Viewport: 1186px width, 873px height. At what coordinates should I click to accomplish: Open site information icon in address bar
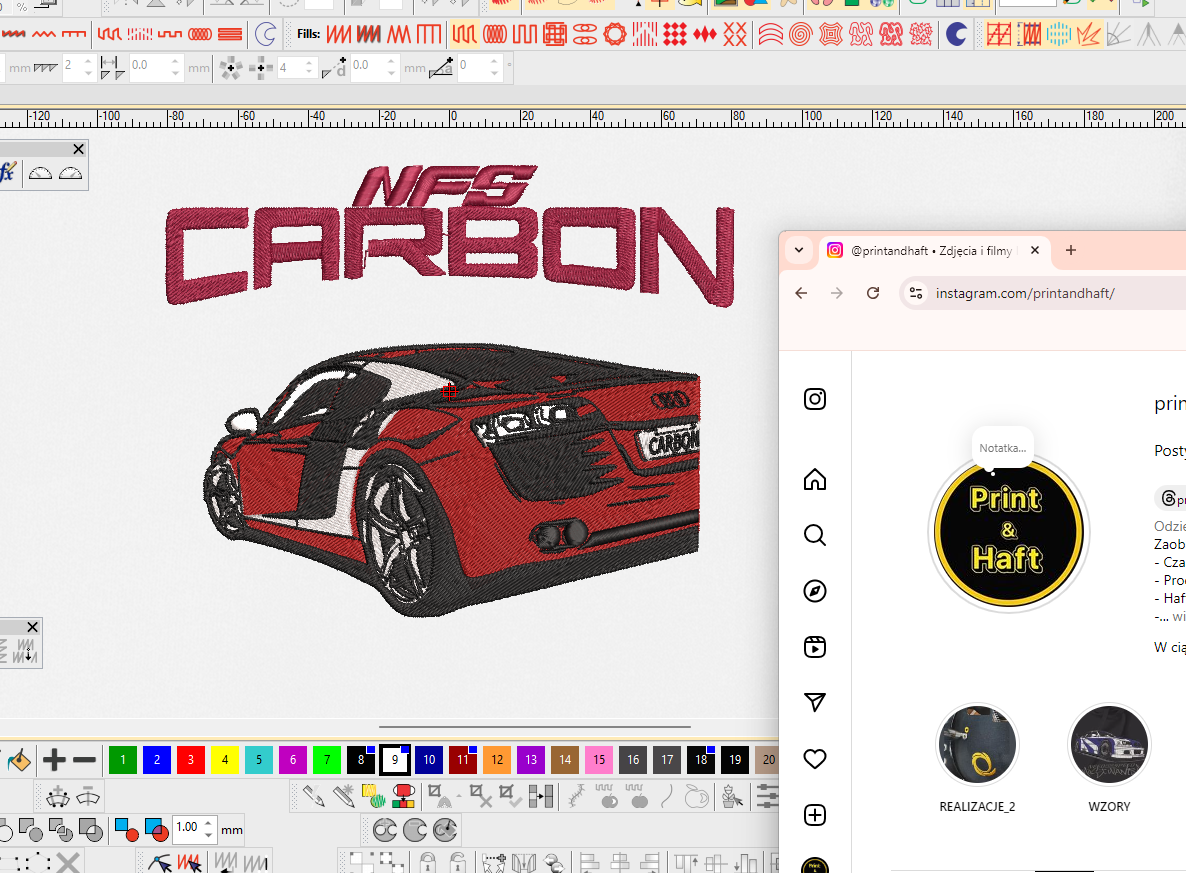[x=916, y=293]
